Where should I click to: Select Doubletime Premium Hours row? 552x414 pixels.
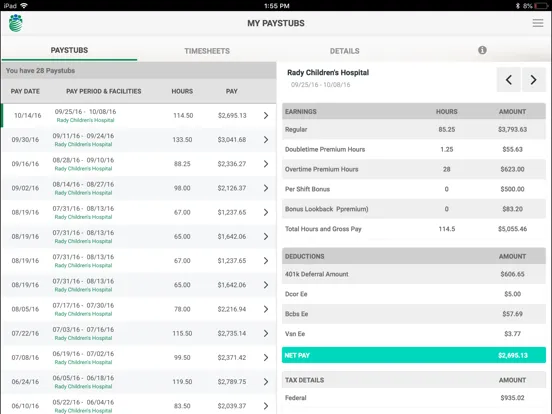point(414,149)
